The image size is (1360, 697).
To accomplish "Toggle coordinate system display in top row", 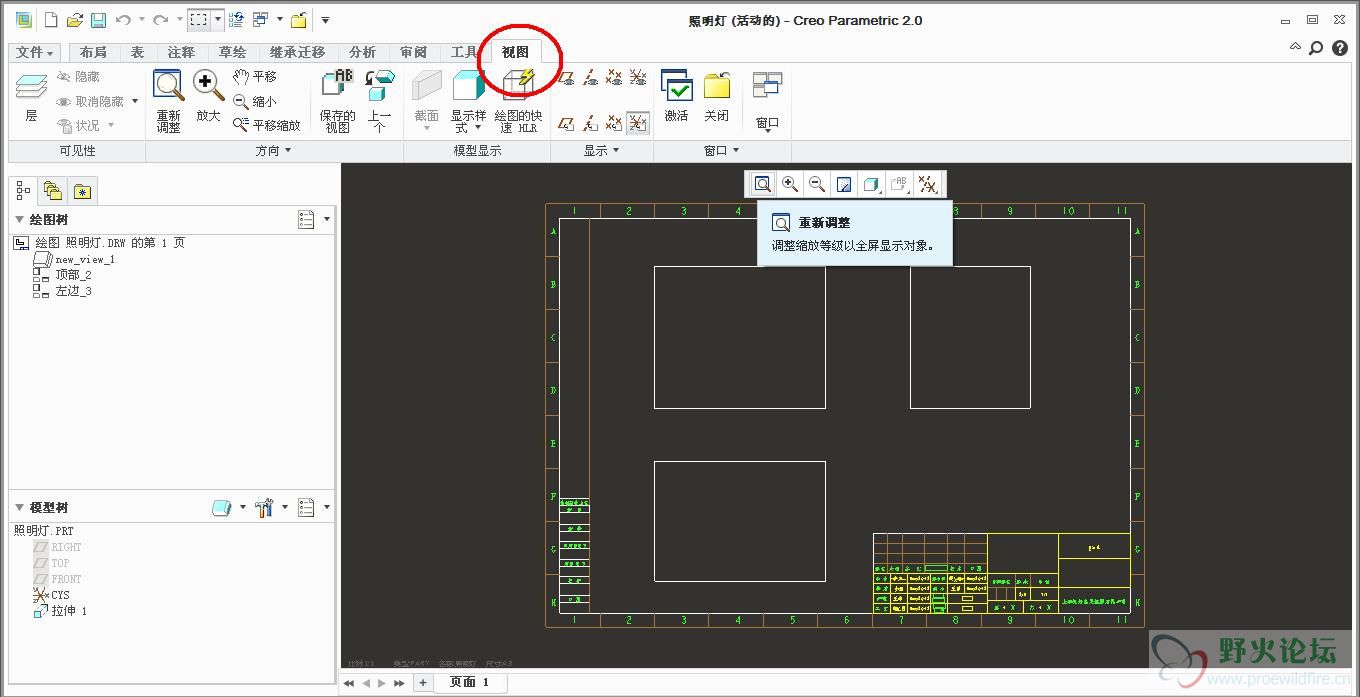I will [637, 77].
